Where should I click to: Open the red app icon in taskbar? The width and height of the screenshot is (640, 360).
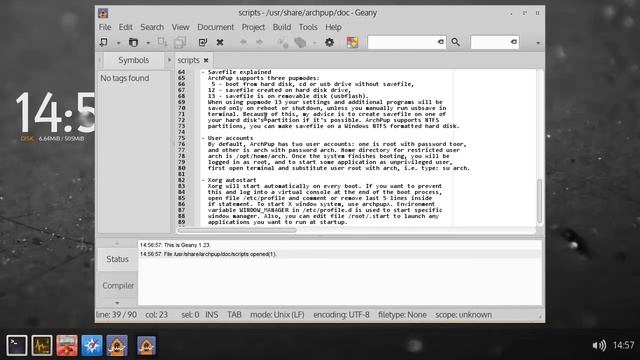(67, 345)
